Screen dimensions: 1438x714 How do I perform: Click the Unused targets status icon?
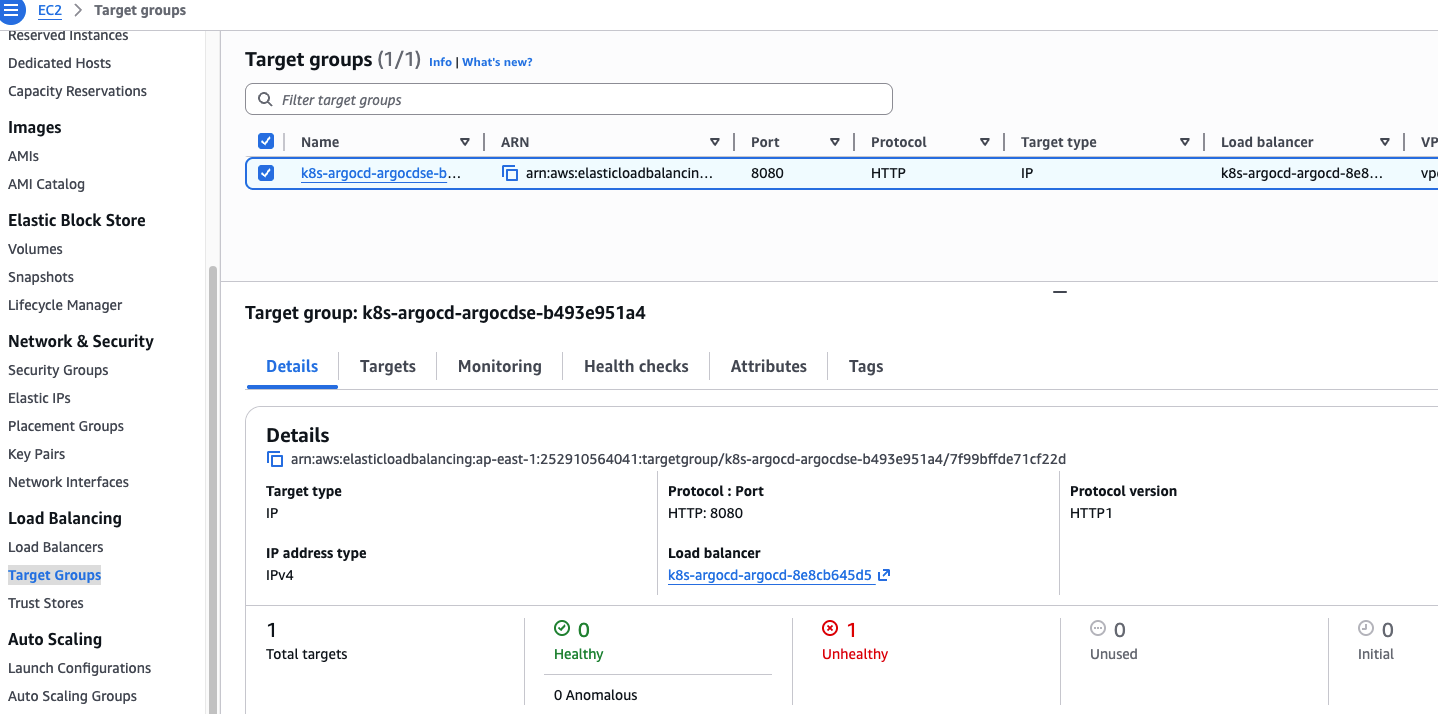[1098, 629]
